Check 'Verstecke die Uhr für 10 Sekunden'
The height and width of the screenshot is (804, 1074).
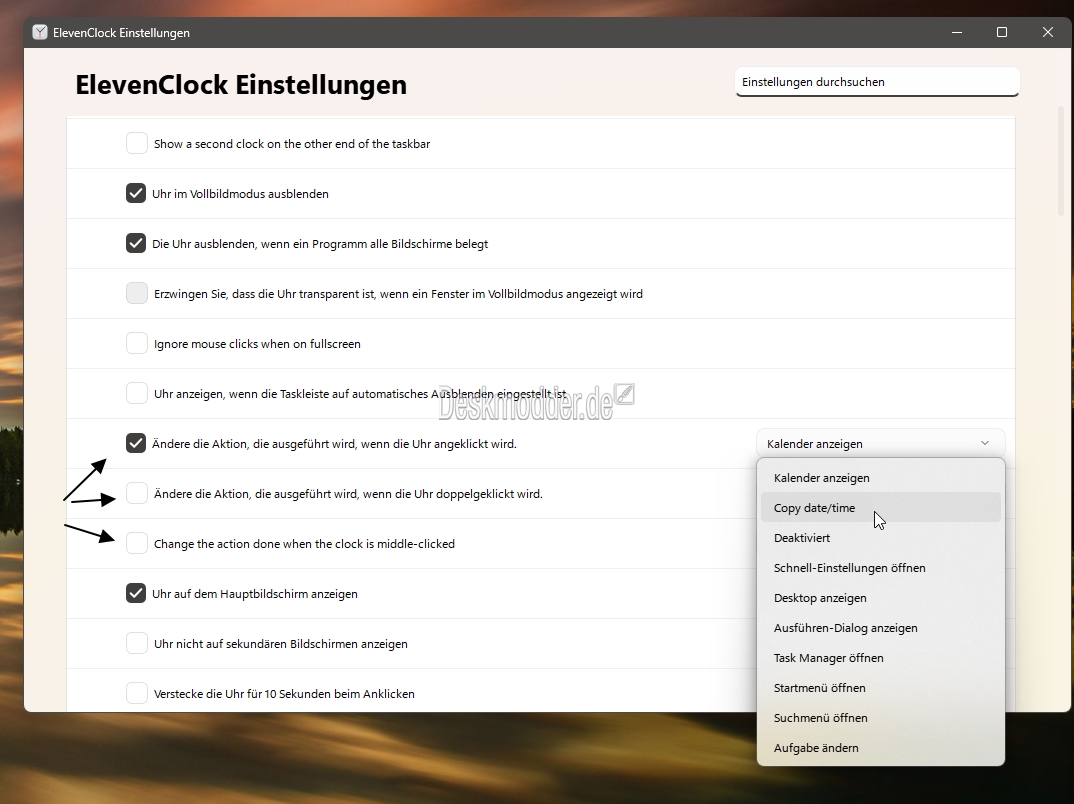(x=137, y=693)
